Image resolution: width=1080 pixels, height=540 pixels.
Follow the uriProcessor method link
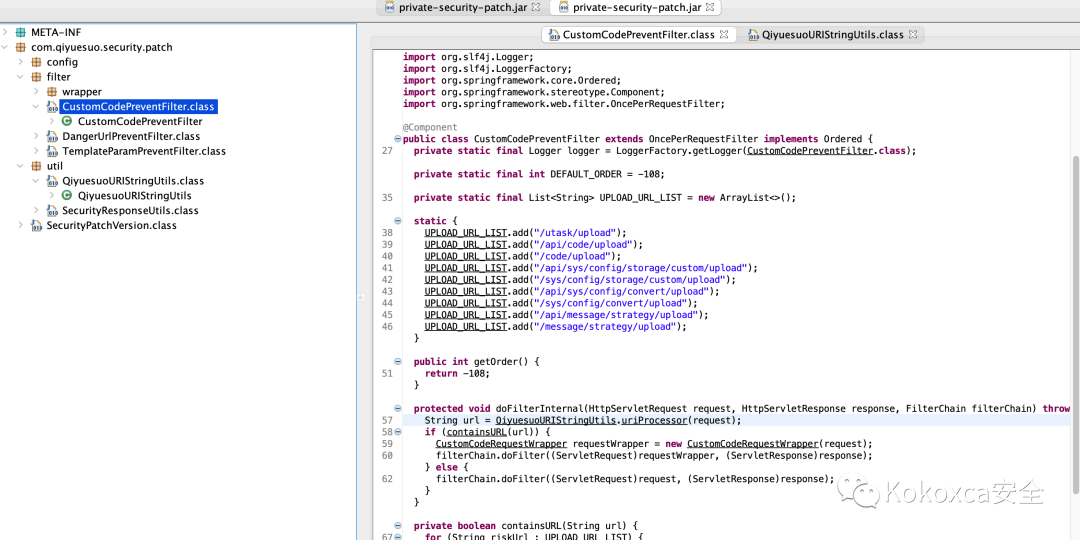(x=653, y=420)
